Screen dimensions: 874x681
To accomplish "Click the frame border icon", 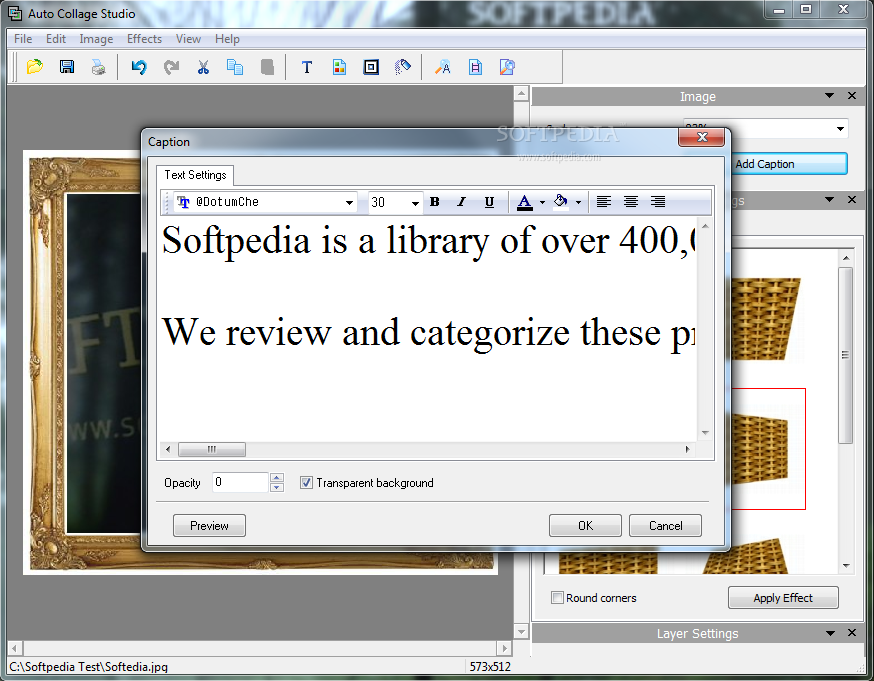I will coord(371,67).
